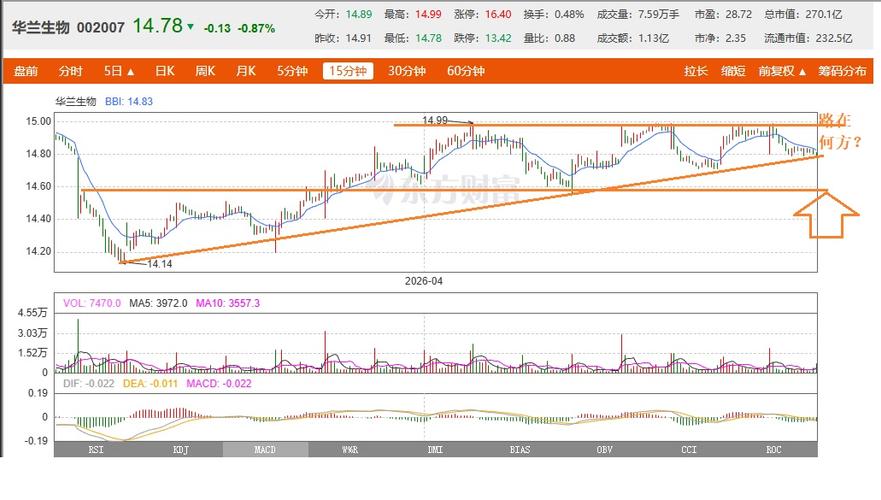This screenshot has width=881, height=500.
Task: Switch to the 60分钟 chart tab
Action: 466,71
